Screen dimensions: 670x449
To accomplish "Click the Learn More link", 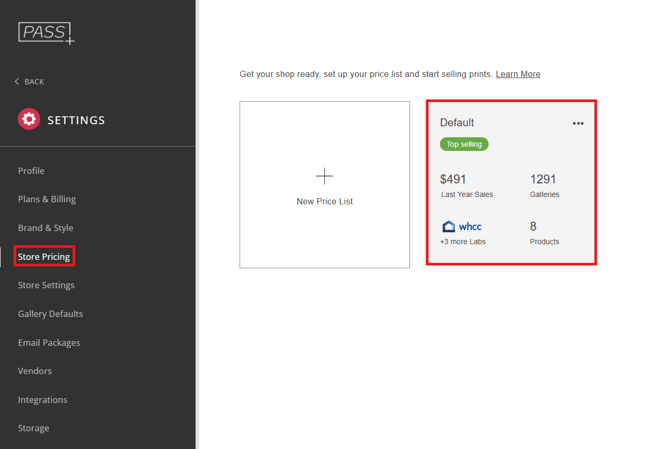I will [x=518, y=74].
